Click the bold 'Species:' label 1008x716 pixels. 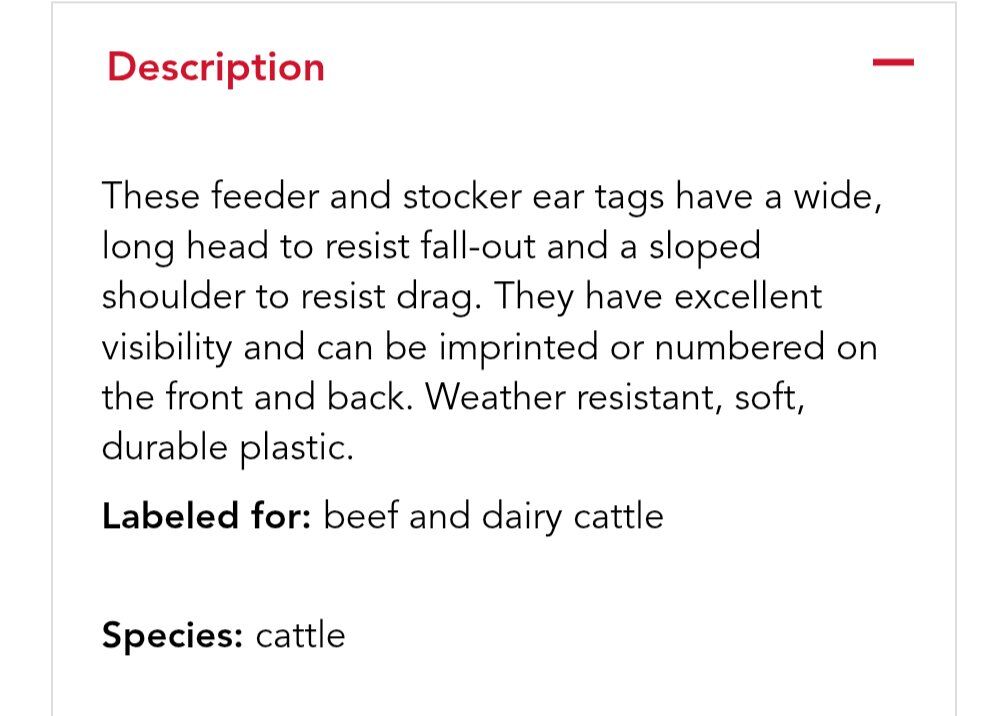[x=172, y=636]
